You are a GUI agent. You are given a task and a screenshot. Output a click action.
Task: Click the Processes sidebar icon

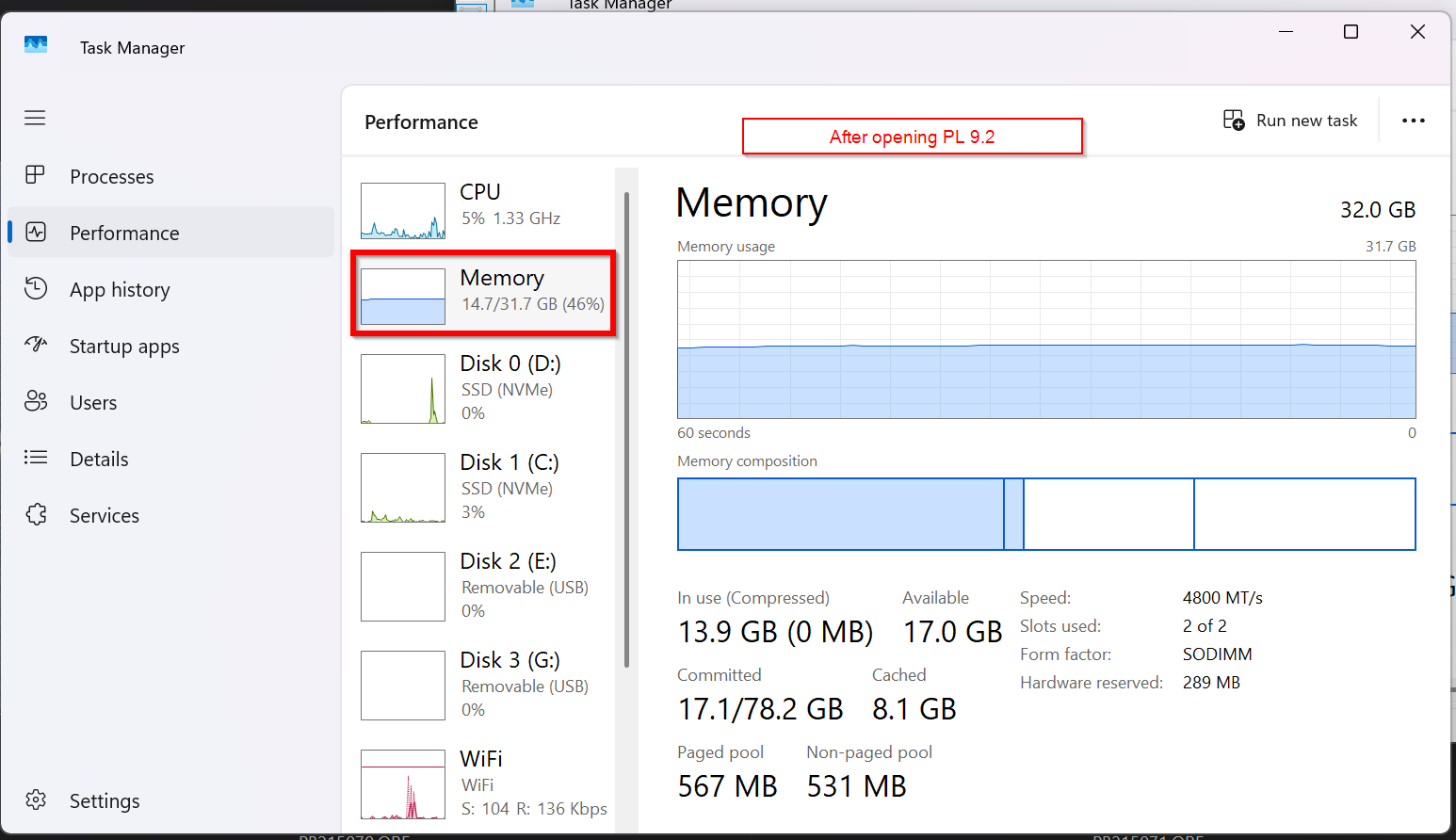click(36, 175)
